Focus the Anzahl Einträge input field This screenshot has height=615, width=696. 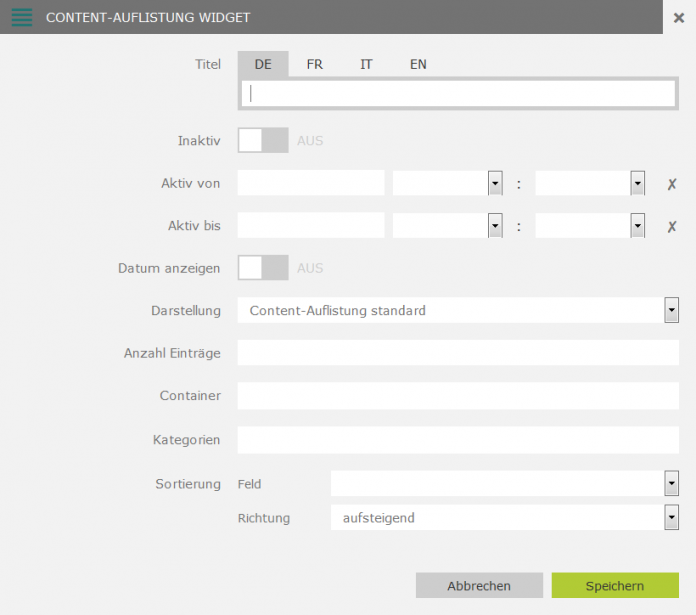coord(458,353)
